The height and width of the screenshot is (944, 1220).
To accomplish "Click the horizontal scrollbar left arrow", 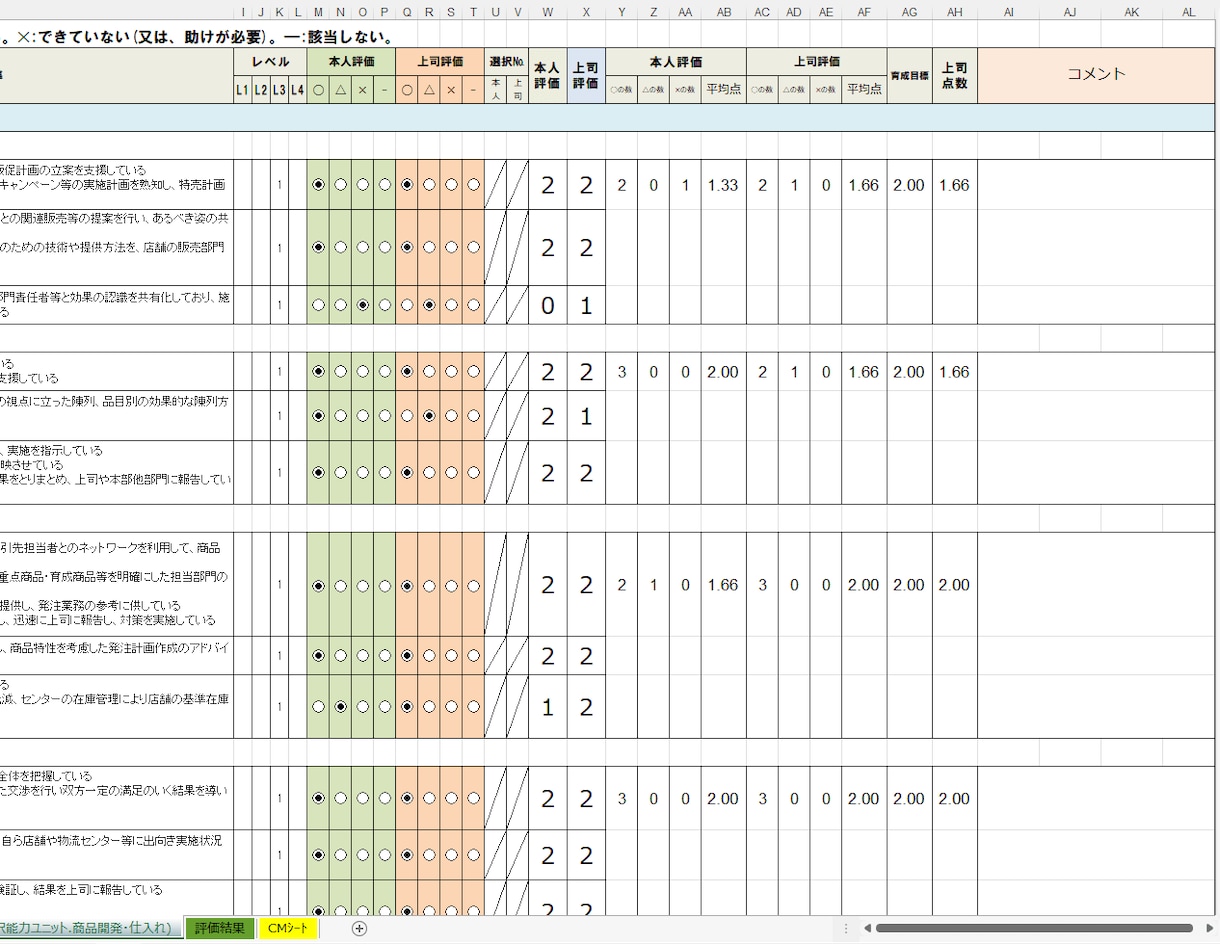I will coord(867,928).
